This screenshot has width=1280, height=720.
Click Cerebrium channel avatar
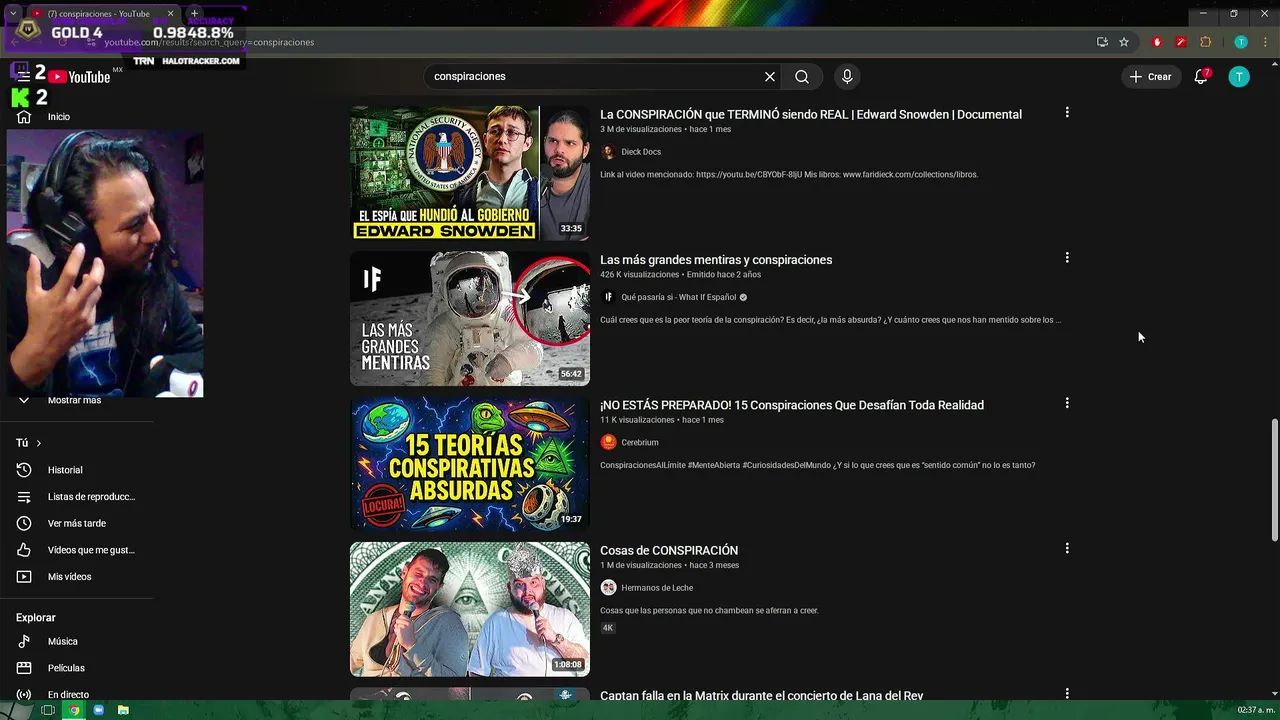click(x=608, y=442)
